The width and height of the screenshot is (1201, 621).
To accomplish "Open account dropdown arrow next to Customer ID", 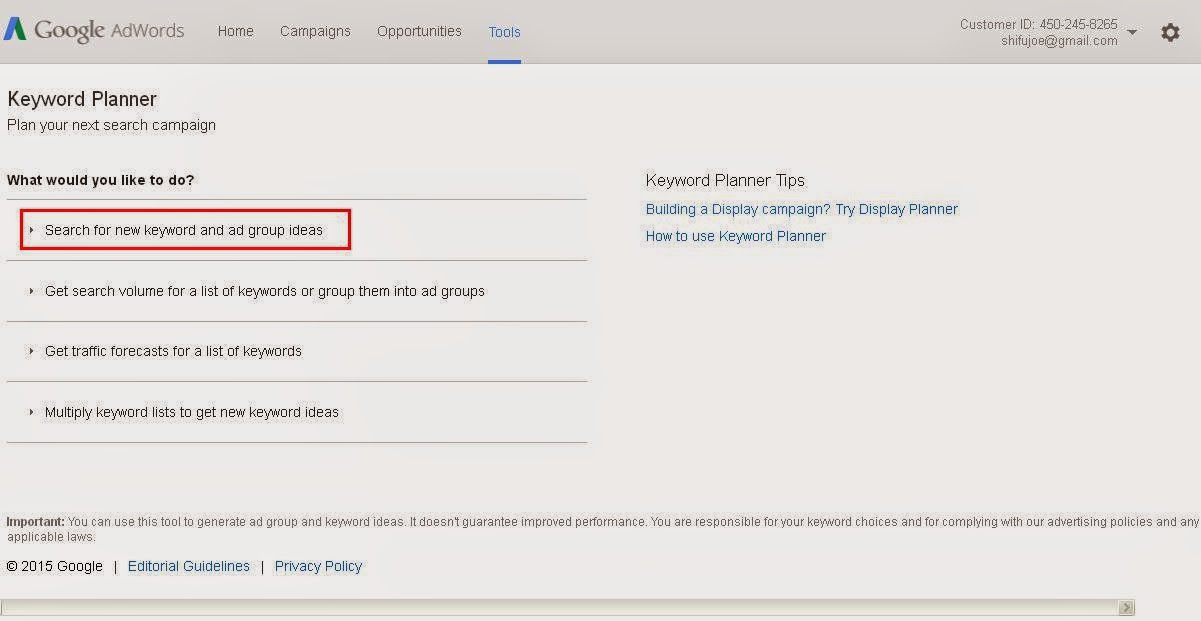I will pyautogui.click(x=1132, y=33).
